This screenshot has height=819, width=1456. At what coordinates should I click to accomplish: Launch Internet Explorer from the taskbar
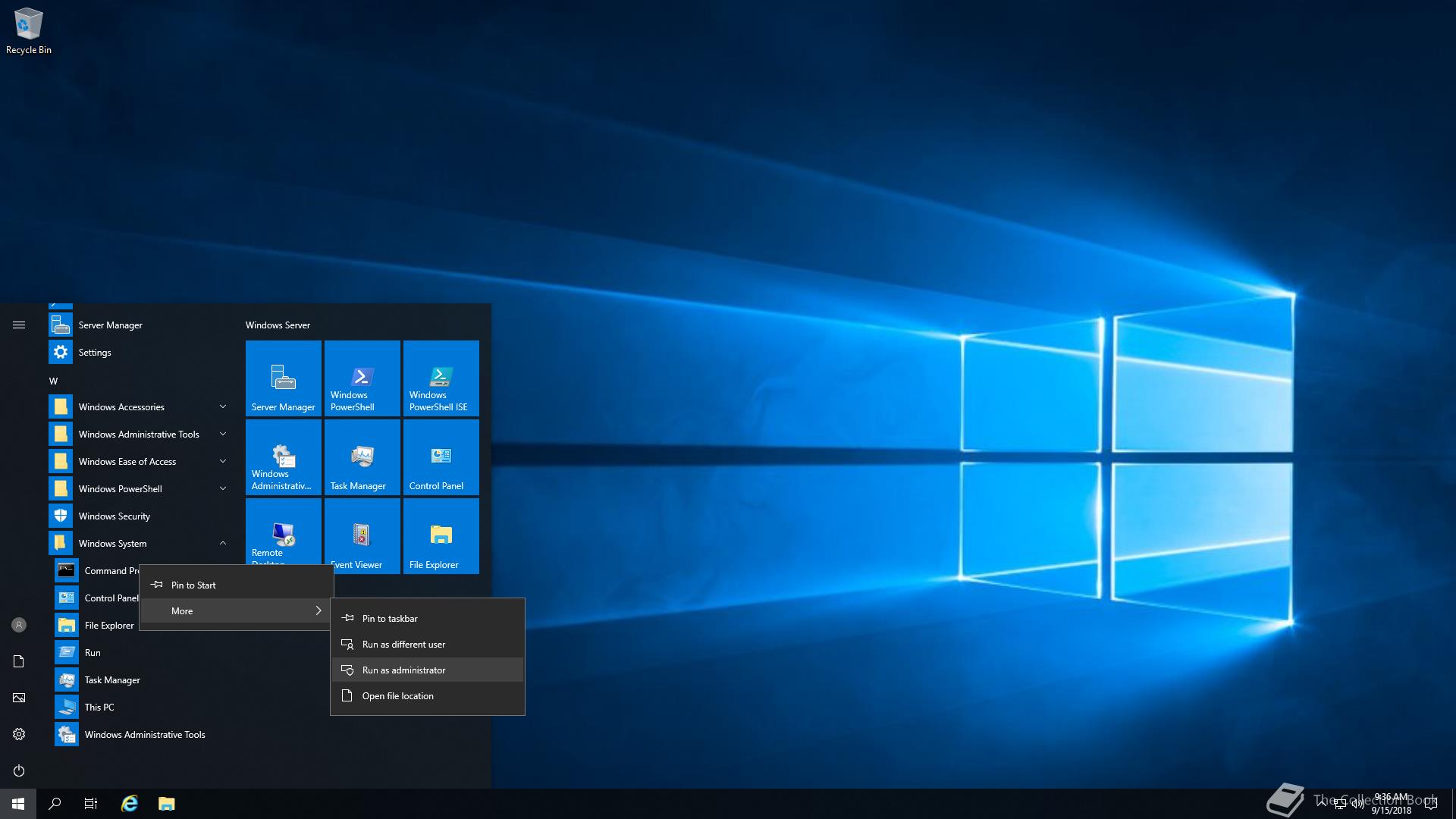coord(130,804)
